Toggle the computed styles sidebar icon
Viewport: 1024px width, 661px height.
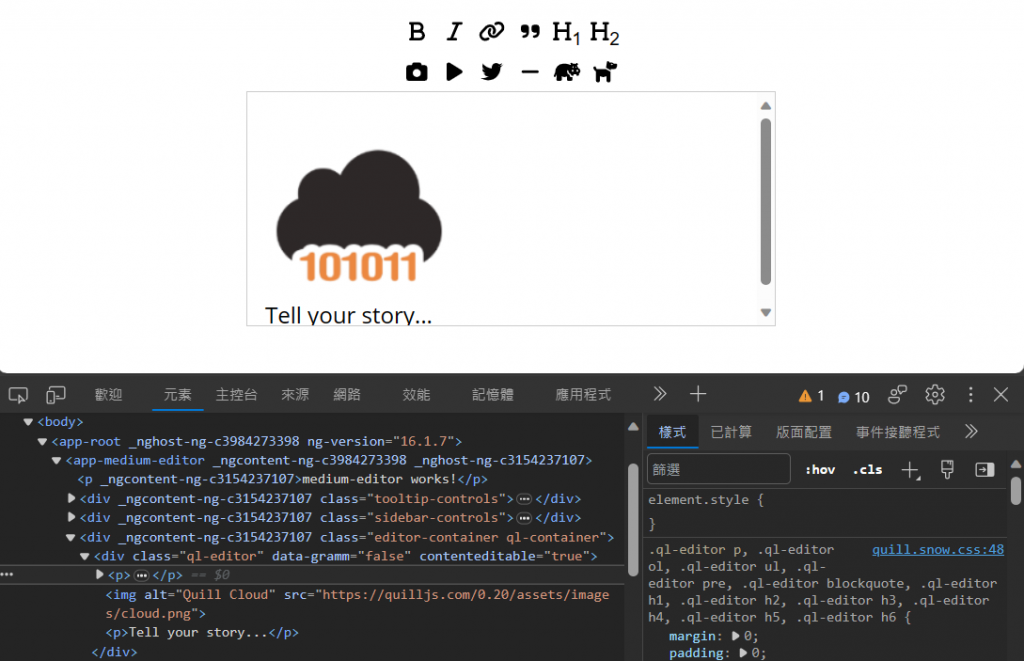tap(984, 470)
